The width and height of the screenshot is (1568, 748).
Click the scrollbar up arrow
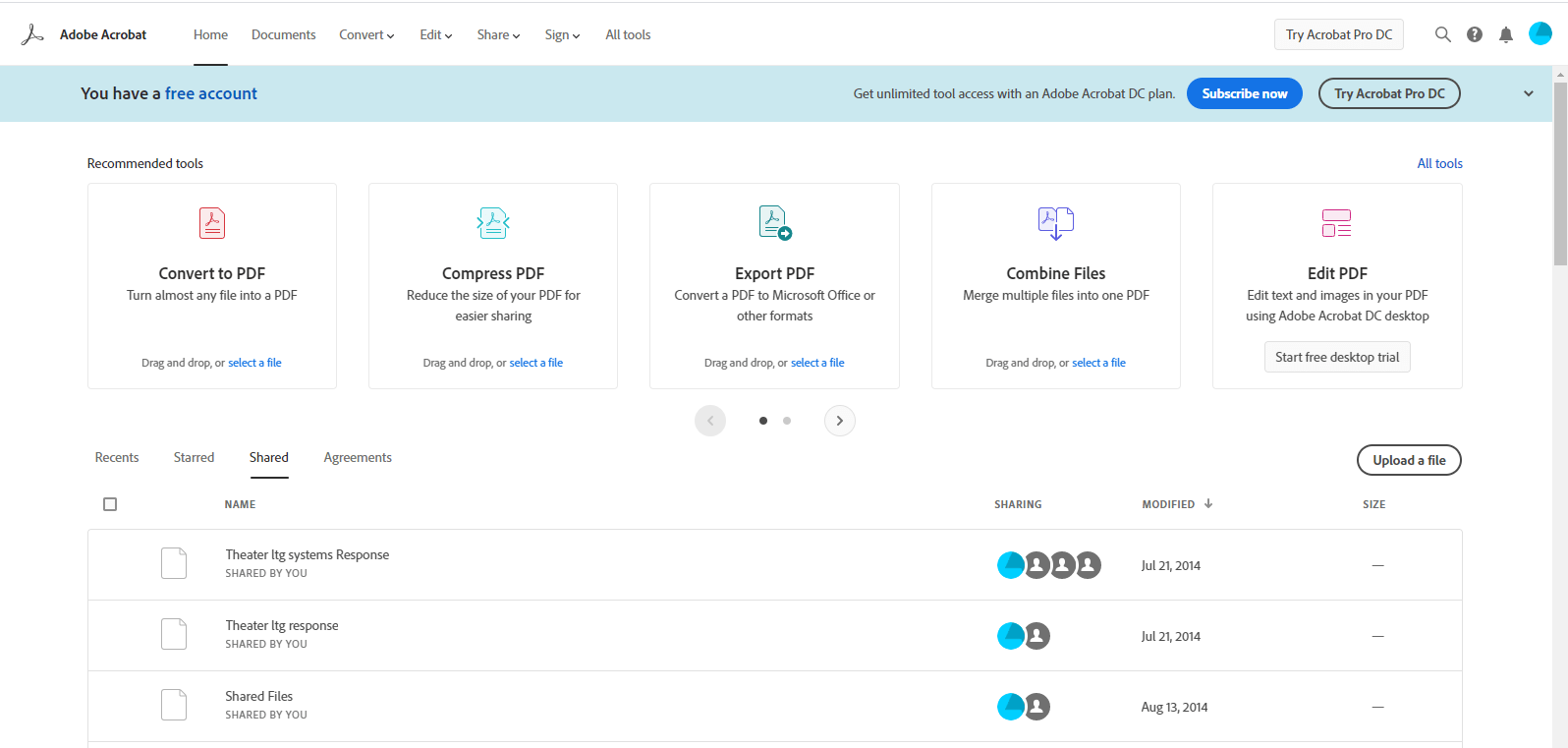click(x=1560, y=74)
